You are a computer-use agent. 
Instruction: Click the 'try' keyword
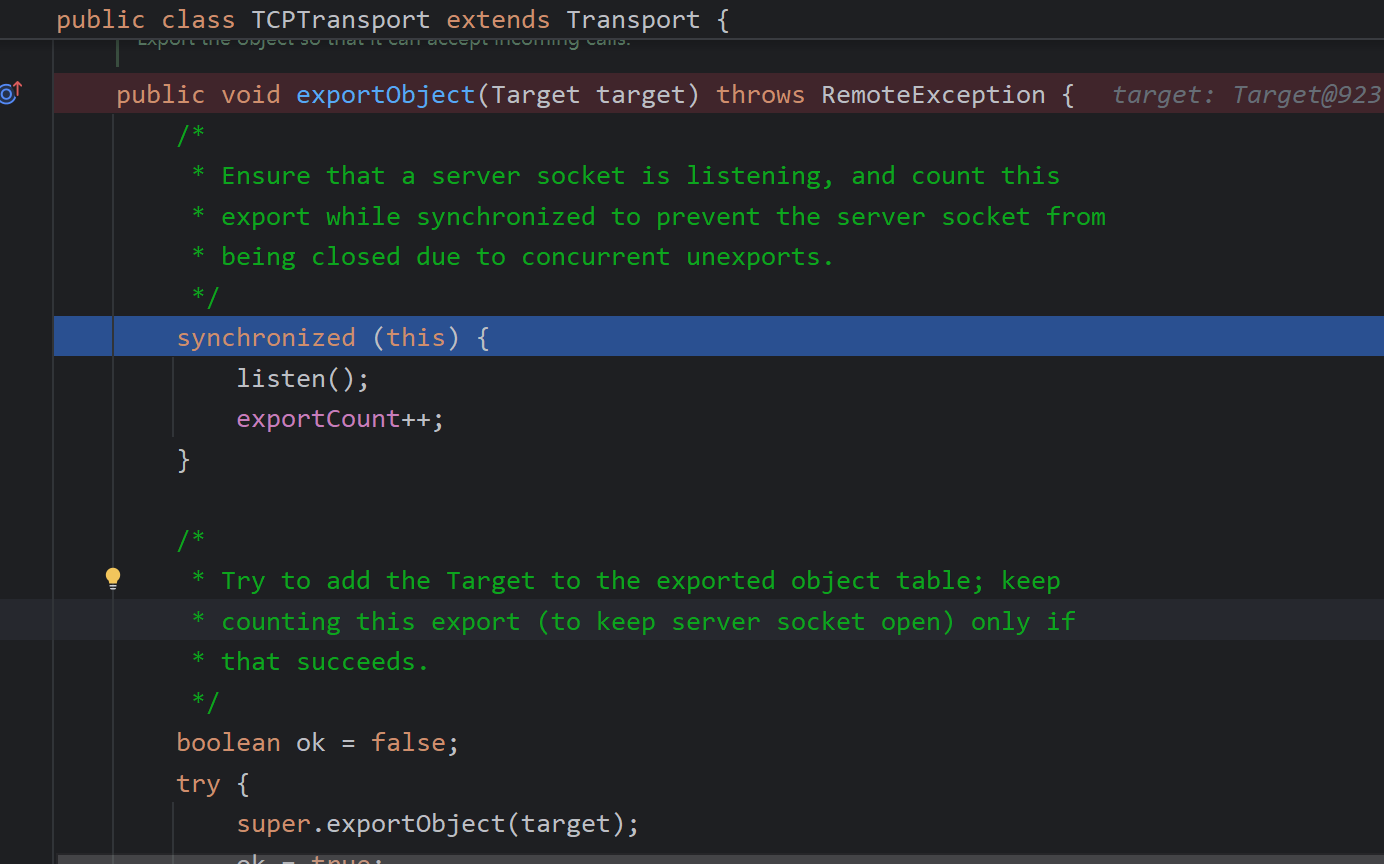pyautogui.click(x=199, y=783)
